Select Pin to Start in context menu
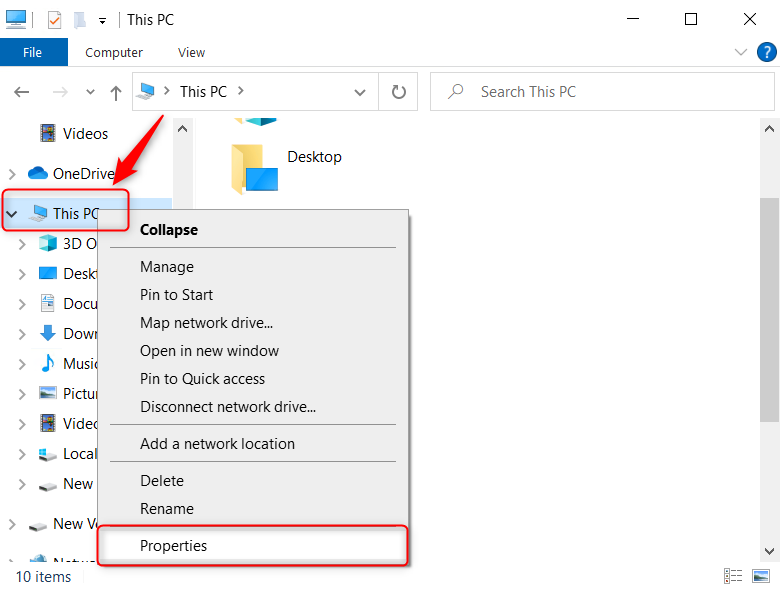The height and width of the screenshot is (592, 780). coord(253,295)
